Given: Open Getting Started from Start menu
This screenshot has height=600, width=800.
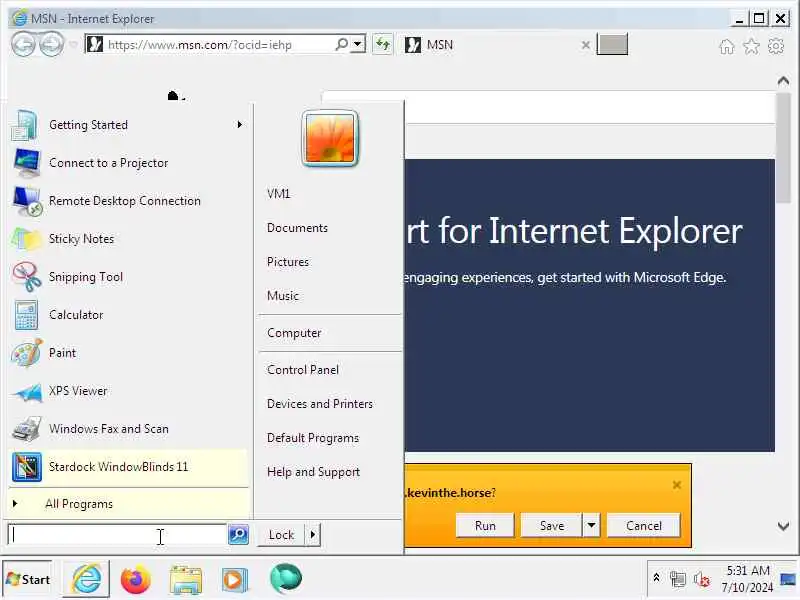Looking at the screenshot, I should click(x=128, y=125).
